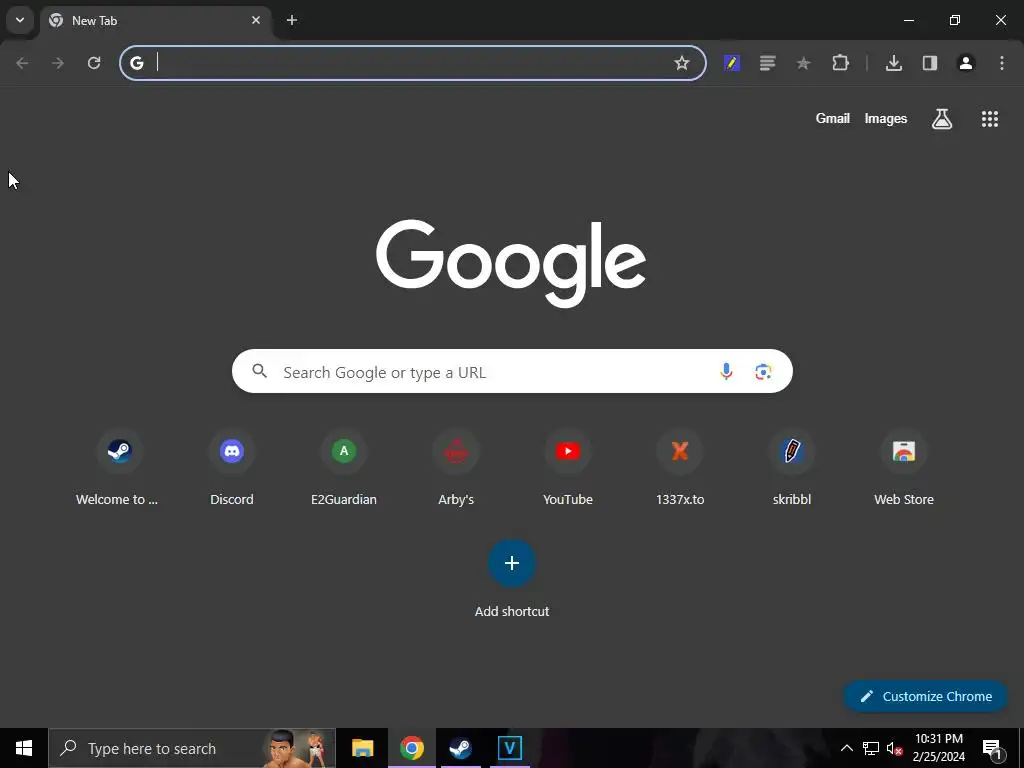This screenshot has width=1024, height=768.
Task: Close the New Tab tab
Action: click(x=256, y=20)
